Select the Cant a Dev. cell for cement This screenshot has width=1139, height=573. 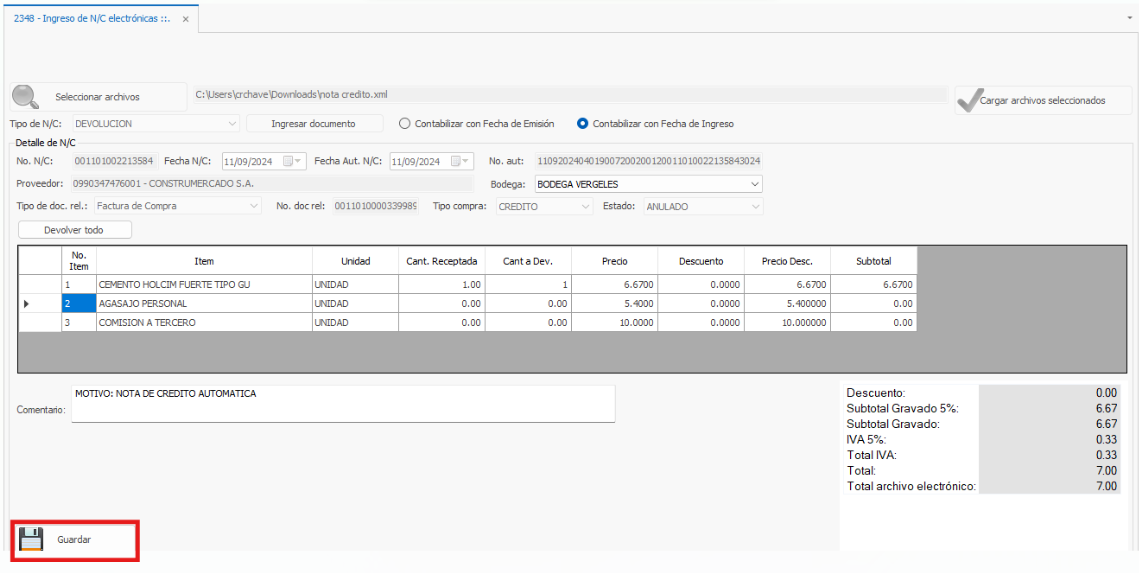click(528, 285)
